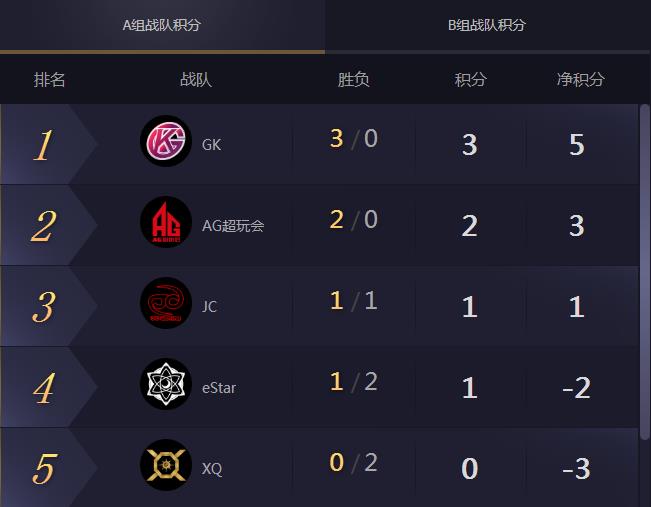Image resolution: width=651 pixels, height=507 pixels.
Task: Click the eStar team name
Action: click(x=219, y=387)
